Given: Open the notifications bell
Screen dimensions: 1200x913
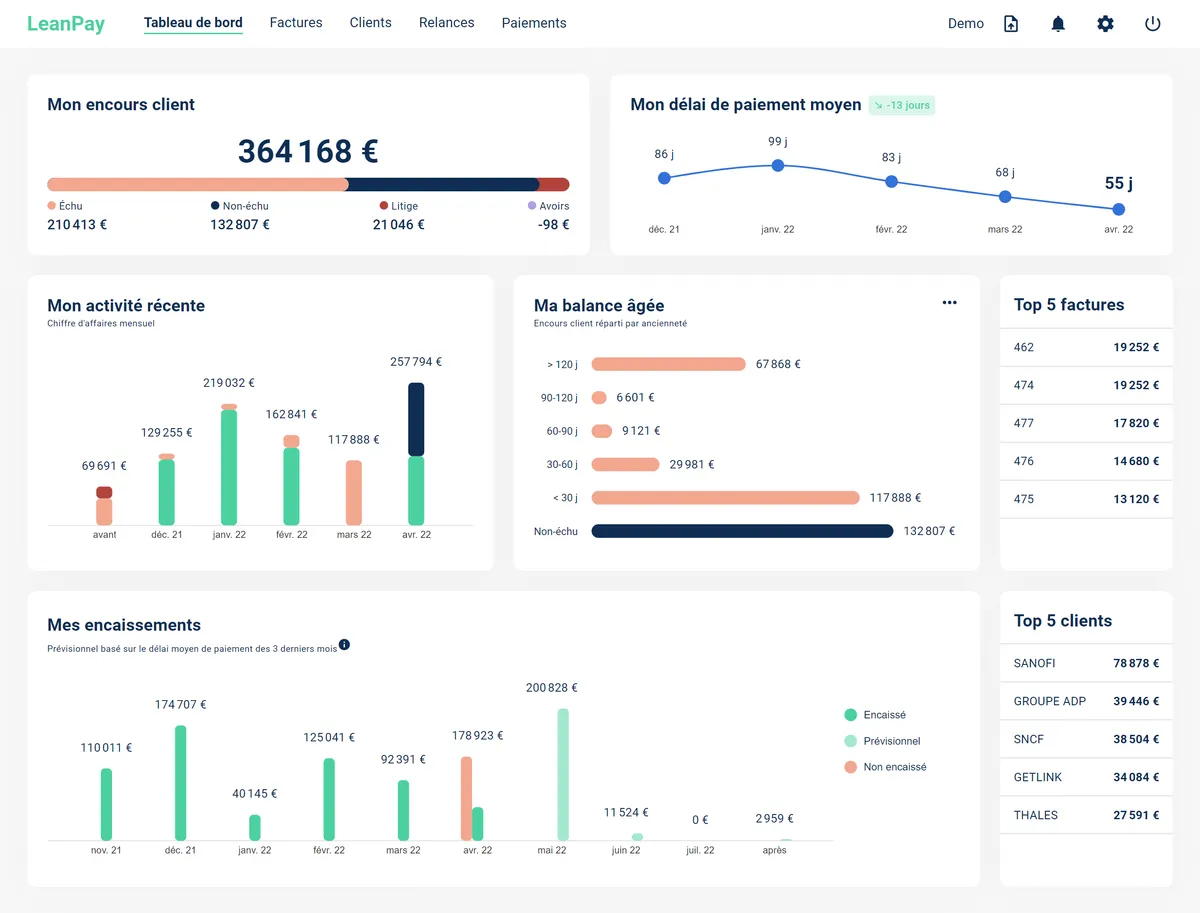Looking at the screenshot, I should tap(1058, 24).
